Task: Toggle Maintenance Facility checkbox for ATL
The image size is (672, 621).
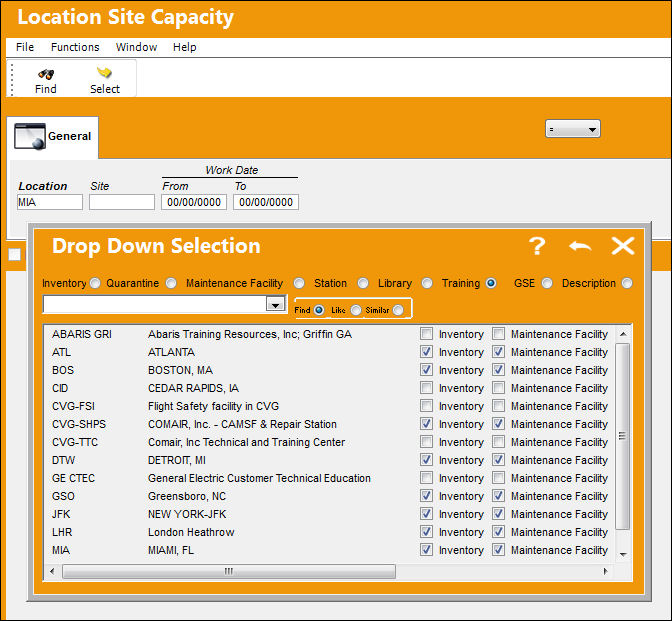Action: coord(498,351)
